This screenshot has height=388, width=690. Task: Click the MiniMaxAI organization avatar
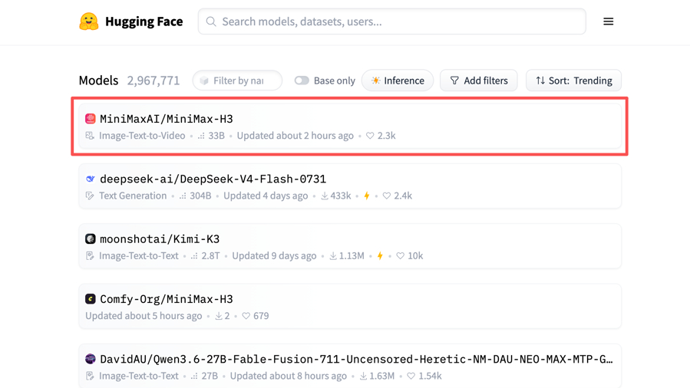click(90, 119)
